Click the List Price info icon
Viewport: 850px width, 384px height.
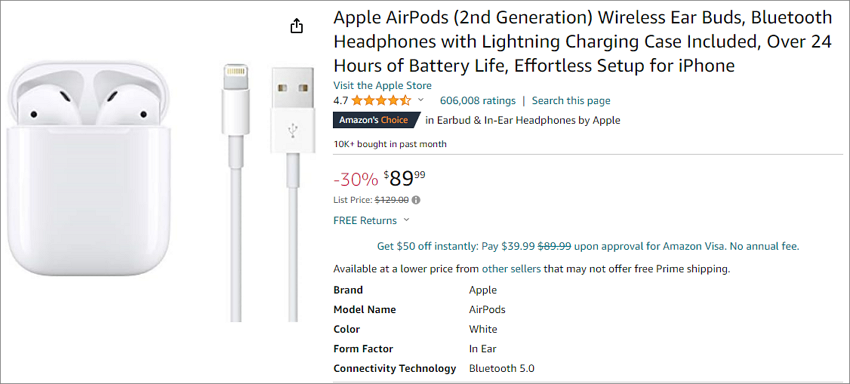pos(416,200)
